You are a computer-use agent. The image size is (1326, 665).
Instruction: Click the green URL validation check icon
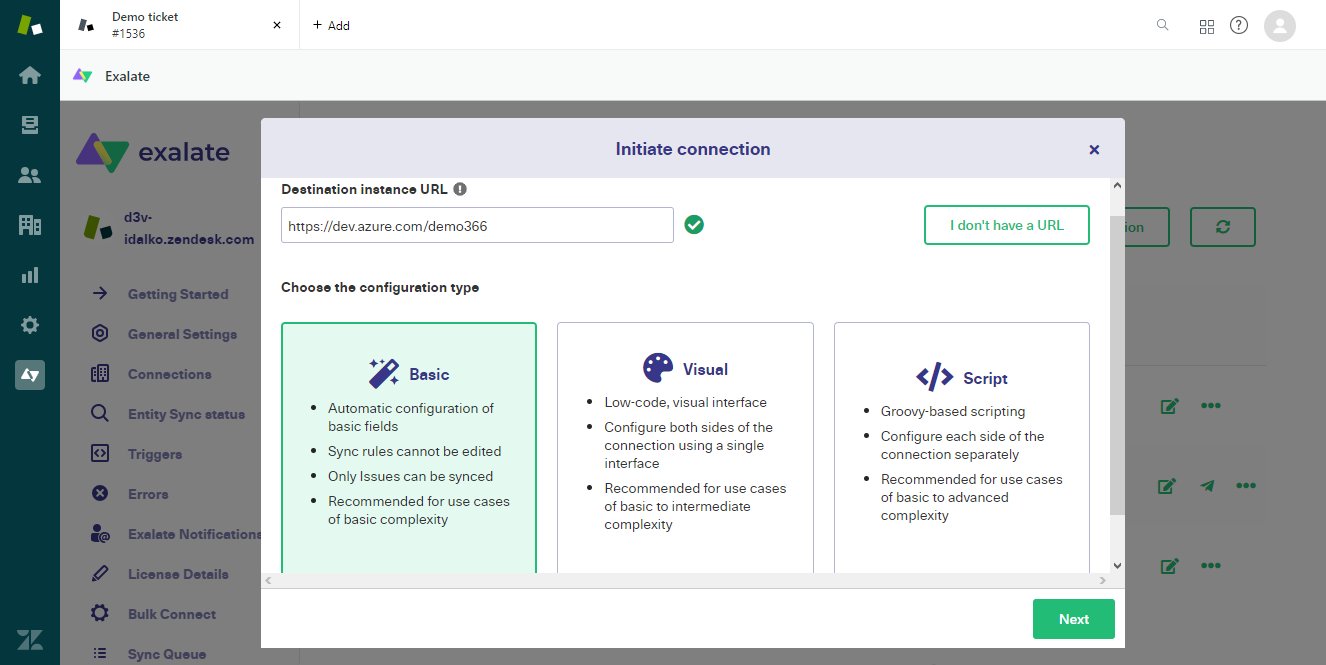click(x=694, y=225)
